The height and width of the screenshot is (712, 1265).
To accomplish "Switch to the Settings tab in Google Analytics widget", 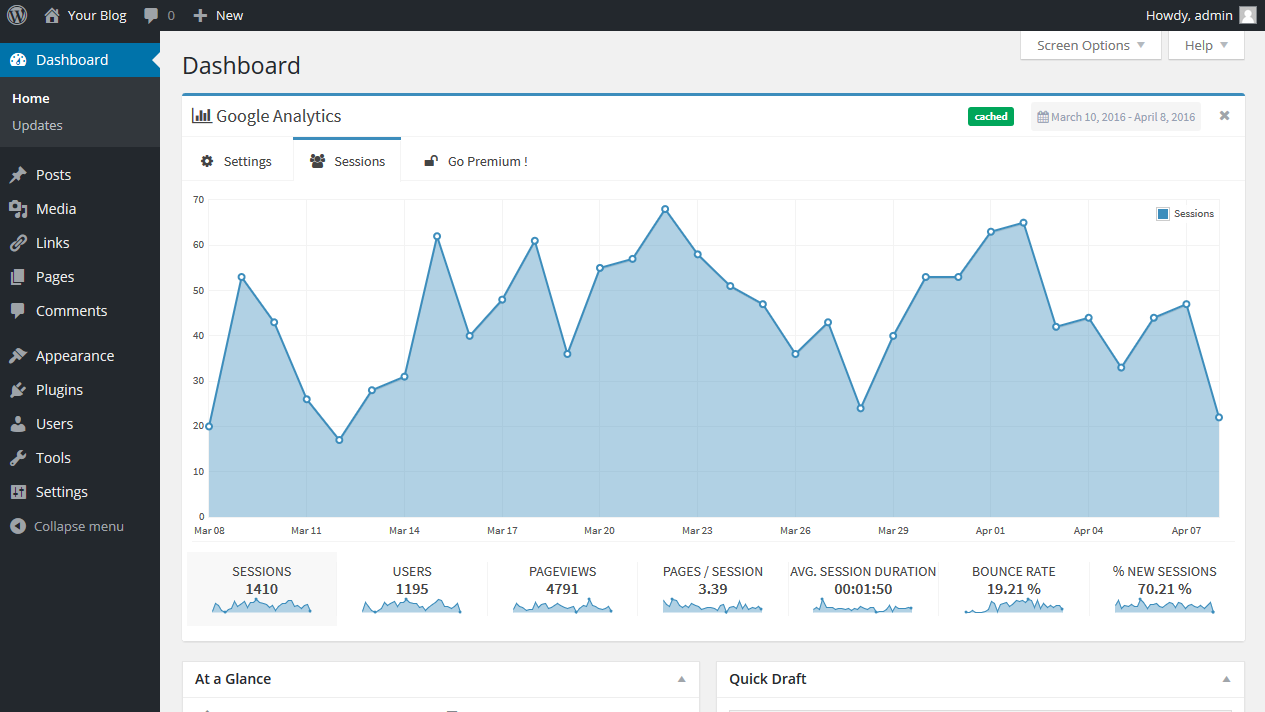I will click(239, 160).
